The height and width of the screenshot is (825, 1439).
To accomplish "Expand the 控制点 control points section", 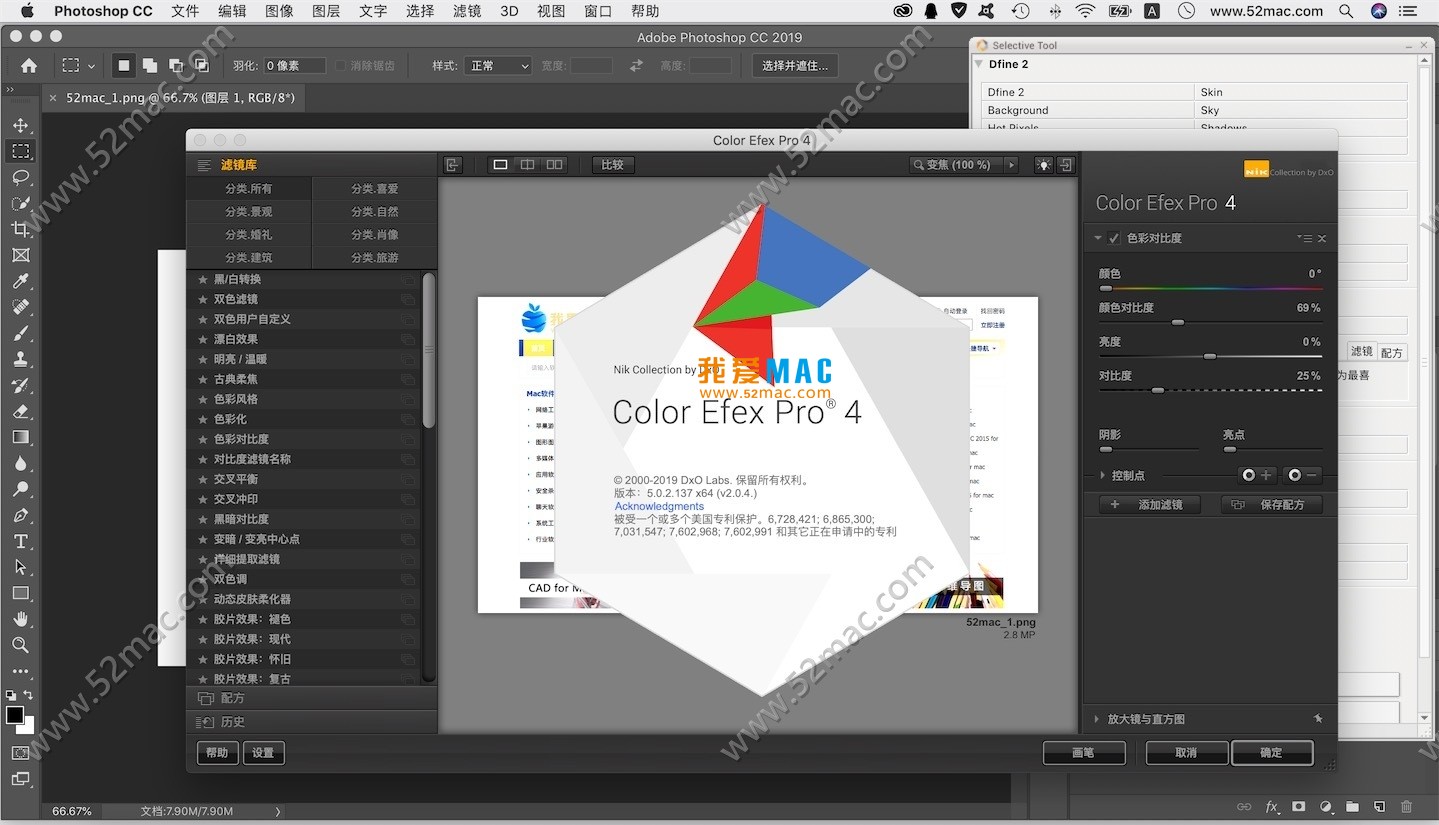I will (1103, 476).
